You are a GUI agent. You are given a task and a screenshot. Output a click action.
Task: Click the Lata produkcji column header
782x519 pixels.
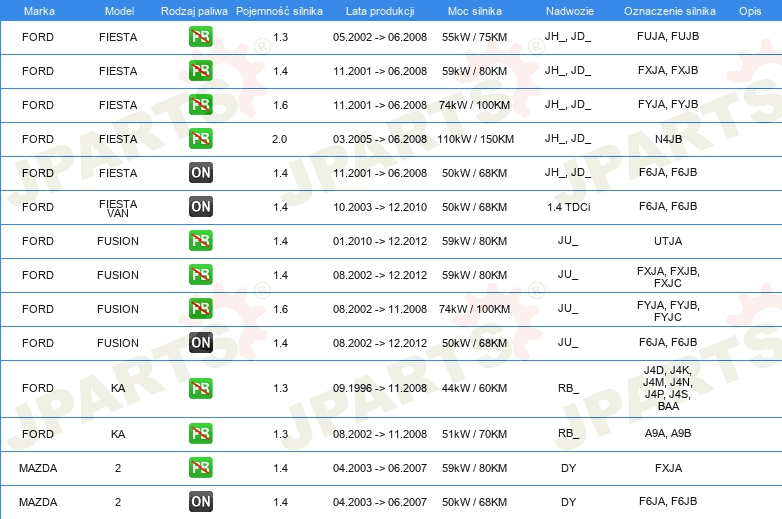[380, 11]
